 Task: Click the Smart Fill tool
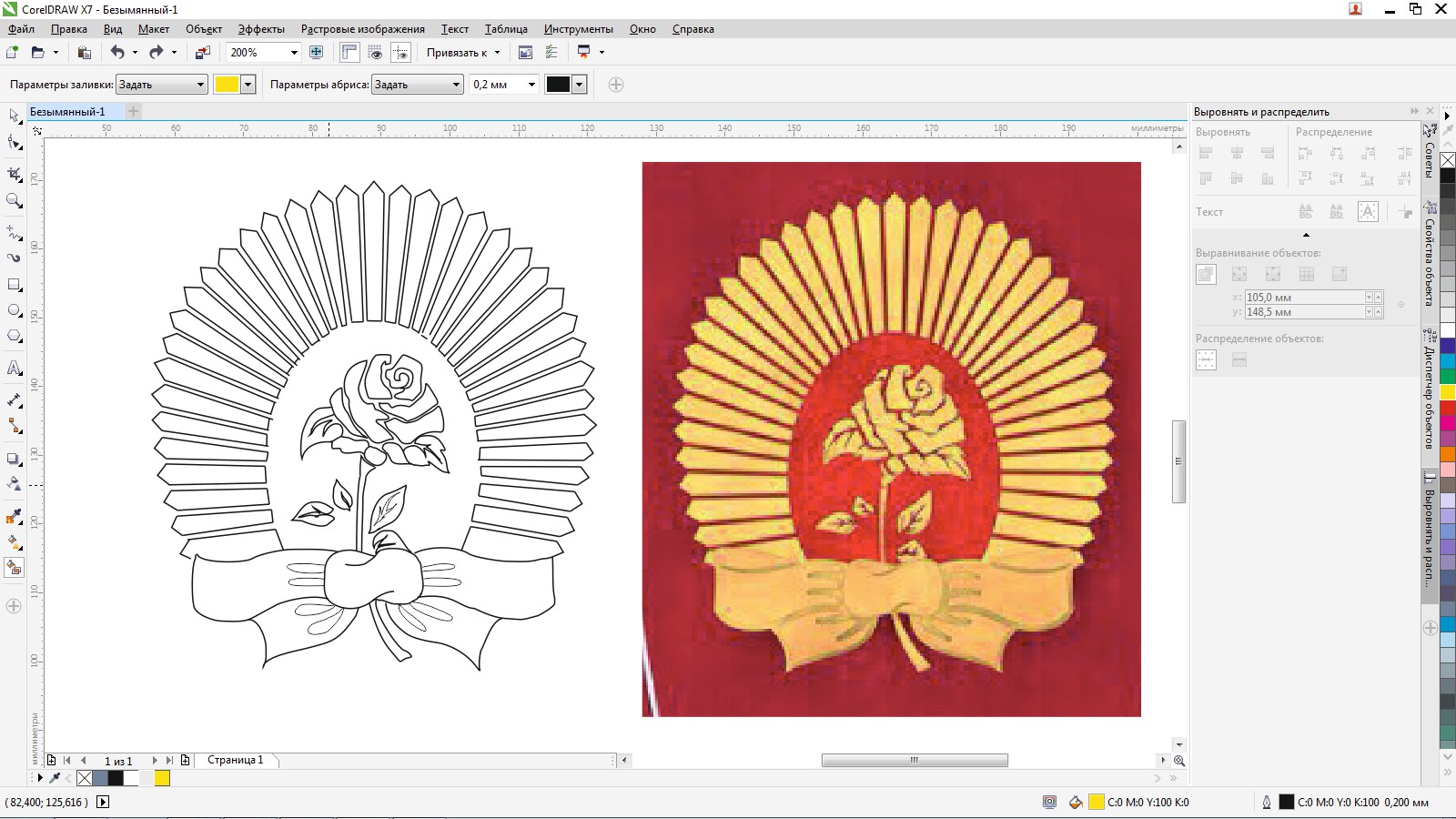click(x=14, y=568)
